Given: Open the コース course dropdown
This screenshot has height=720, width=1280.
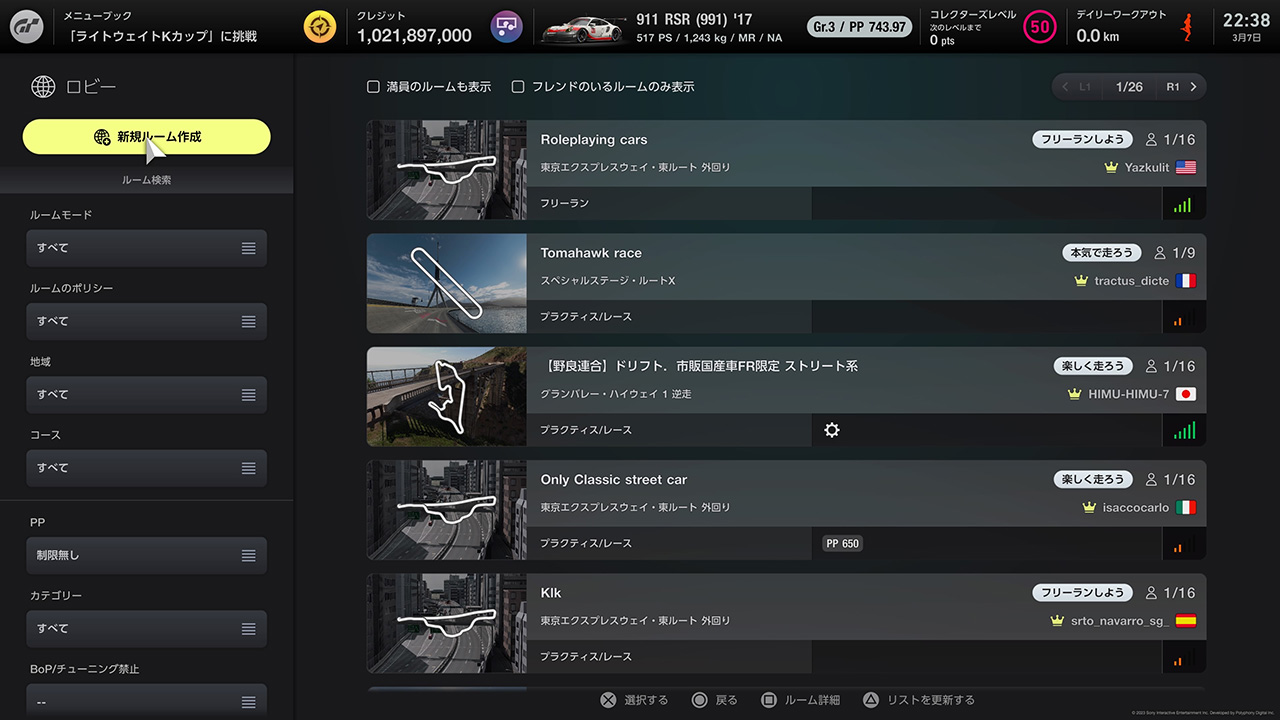Looking at the screenshot, I should click(x=147, y=468).
